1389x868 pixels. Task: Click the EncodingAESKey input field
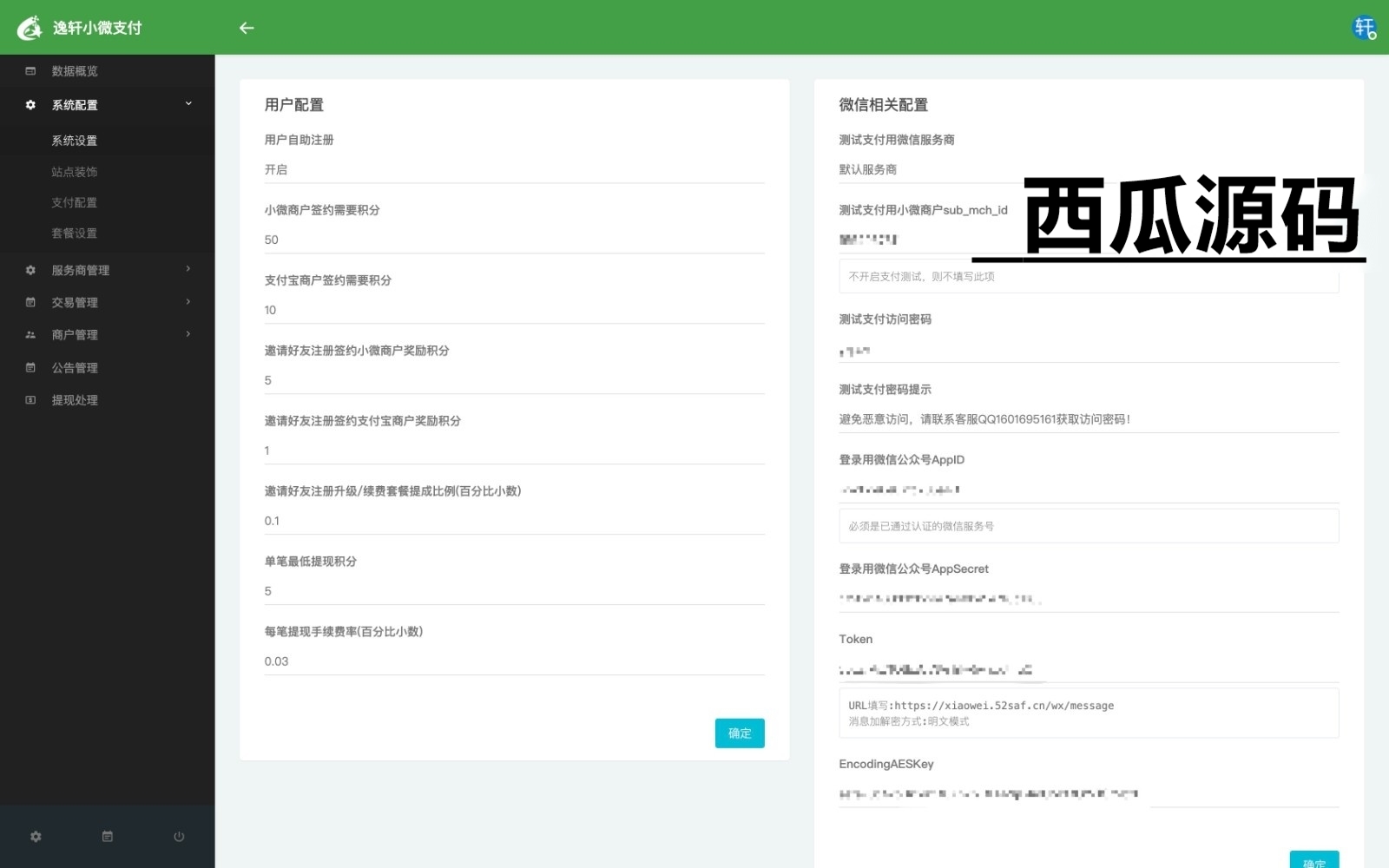click(1089, 794)
